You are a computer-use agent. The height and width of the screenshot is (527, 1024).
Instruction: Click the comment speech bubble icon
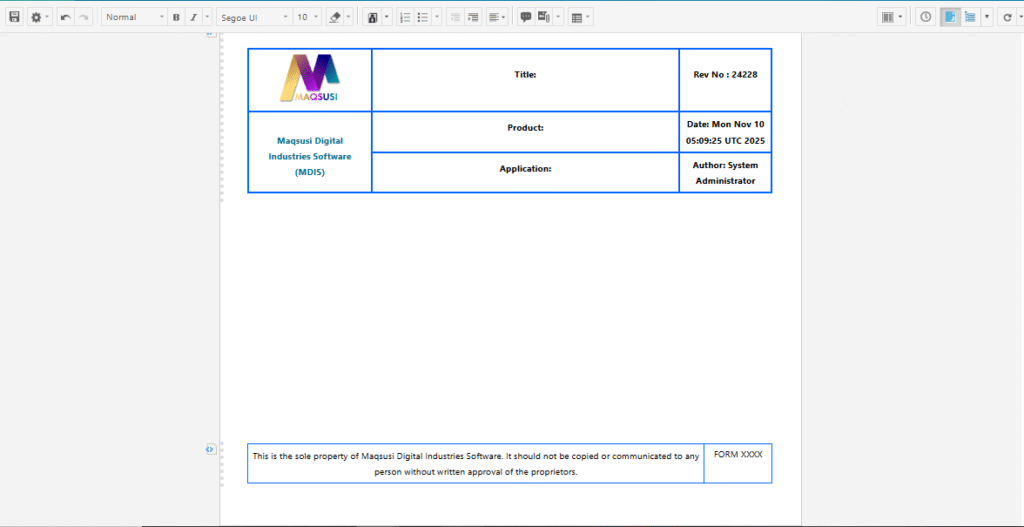point(526,17)
